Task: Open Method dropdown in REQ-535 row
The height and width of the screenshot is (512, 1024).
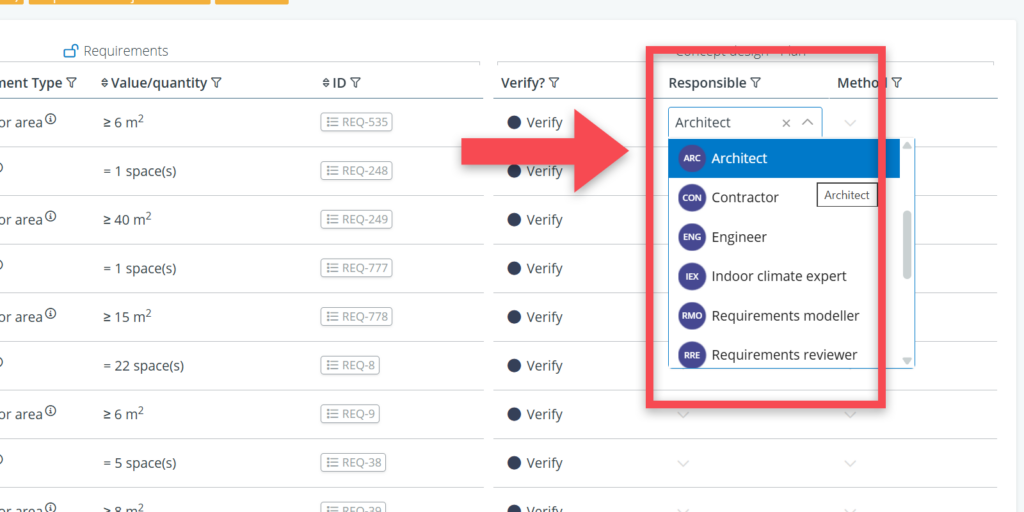Action: click(x=850, y=123)
